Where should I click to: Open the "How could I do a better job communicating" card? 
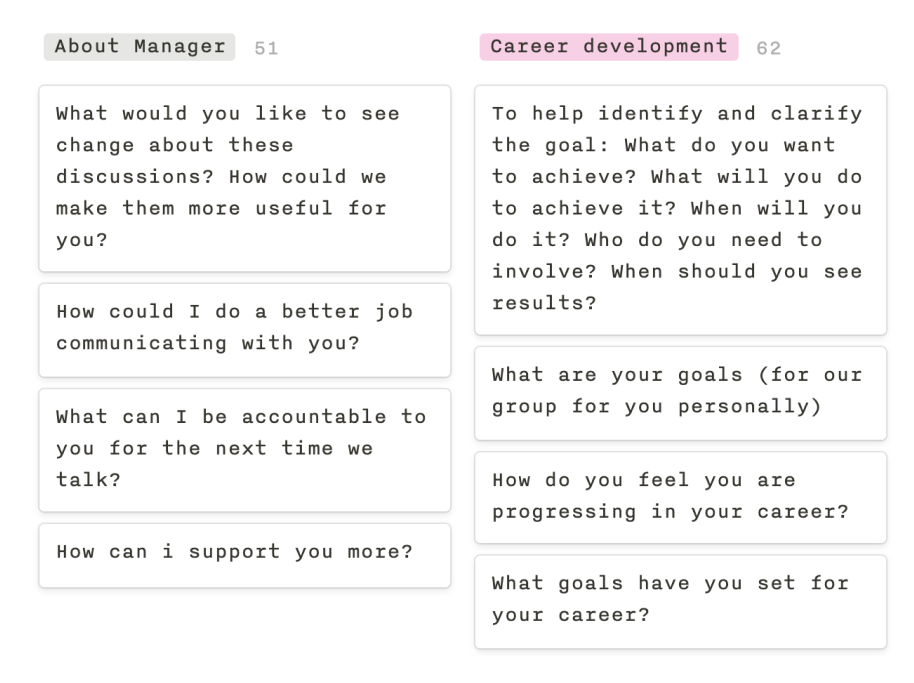[x=245, y=327]
